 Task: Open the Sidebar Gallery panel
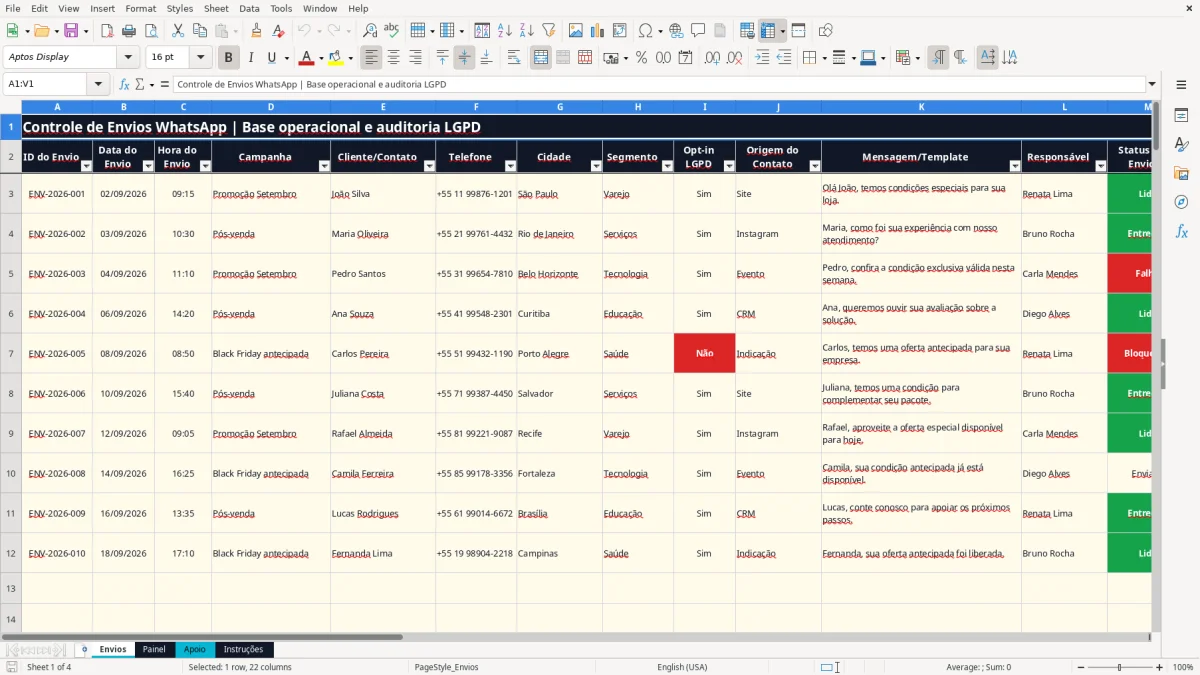point(1181,174)
